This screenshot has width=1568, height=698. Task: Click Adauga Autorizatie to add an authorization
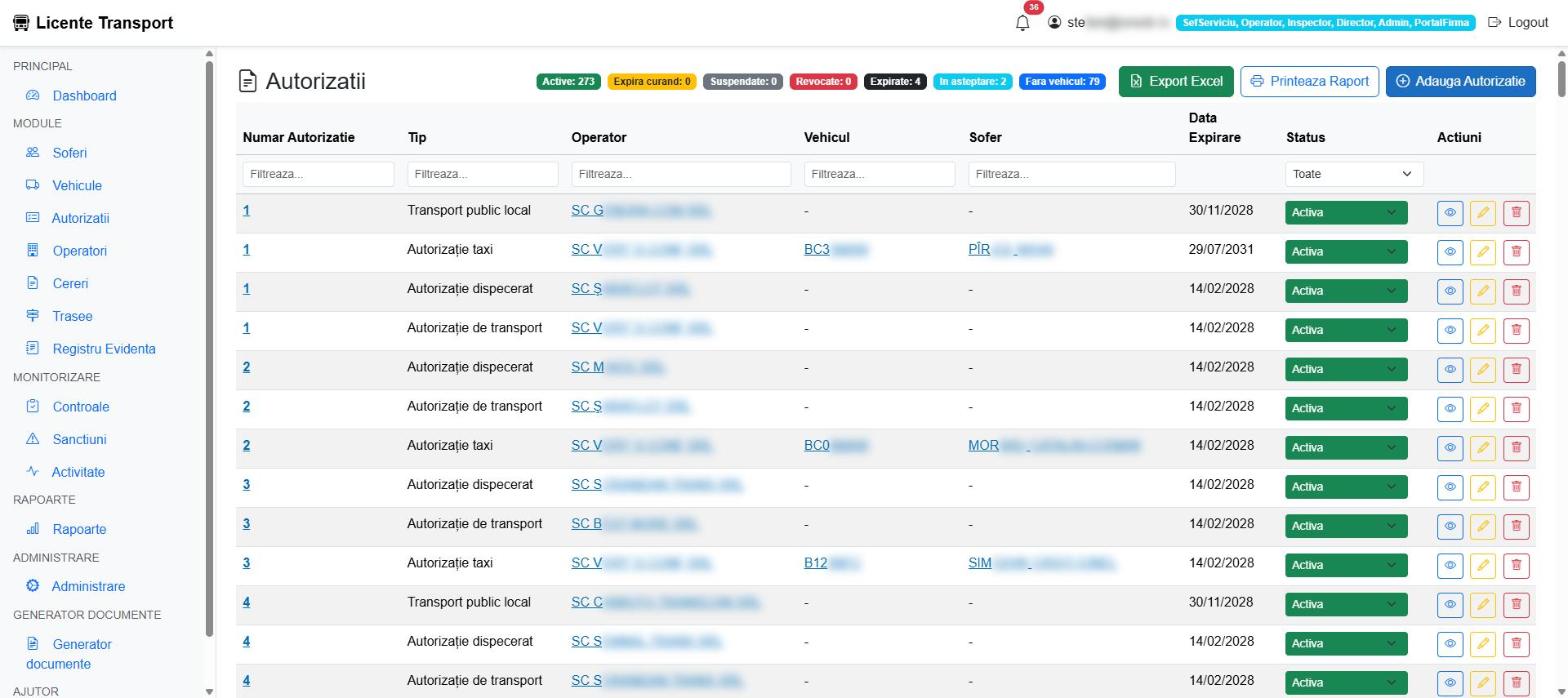click(x=1461, y=81)
